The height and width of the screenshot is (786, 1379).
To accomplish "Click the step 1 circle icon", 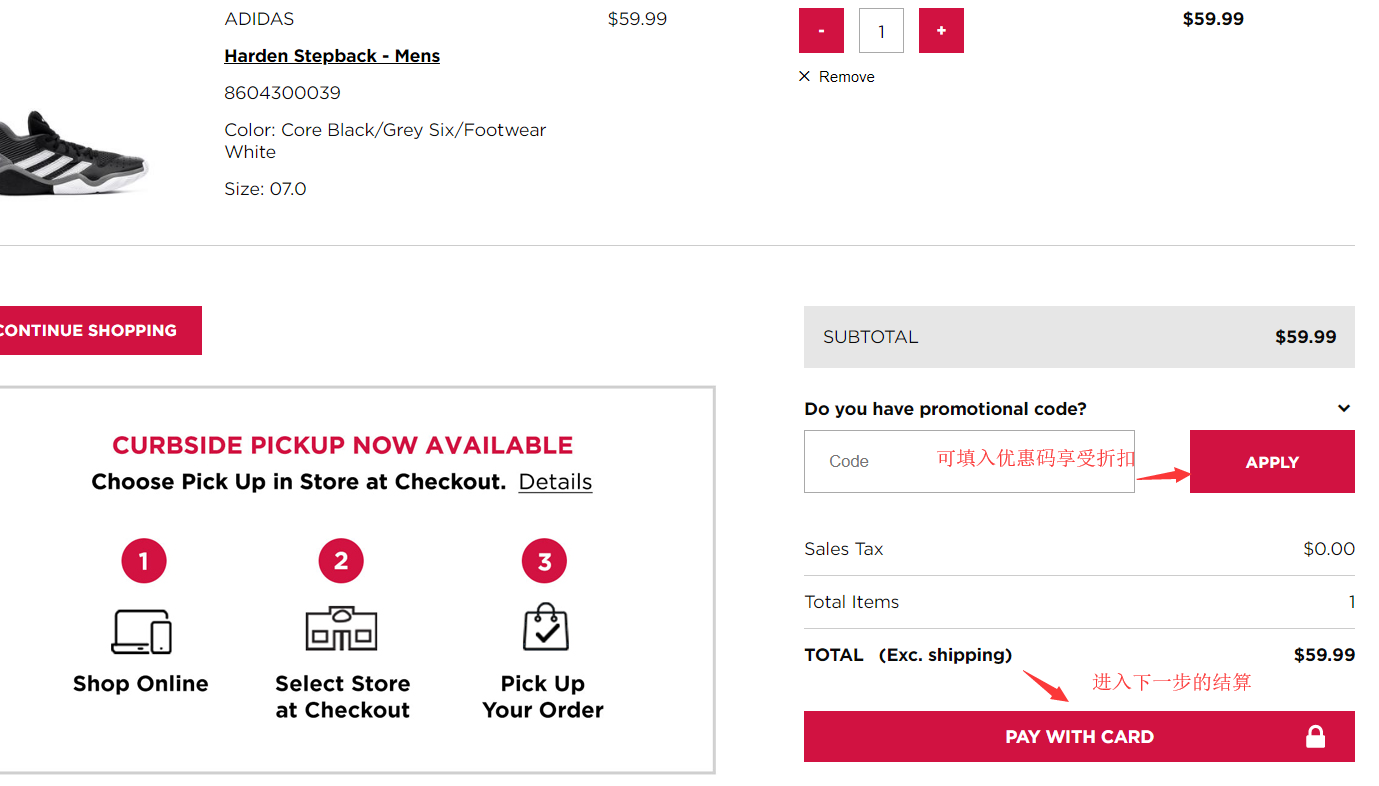I will (144, 561).
